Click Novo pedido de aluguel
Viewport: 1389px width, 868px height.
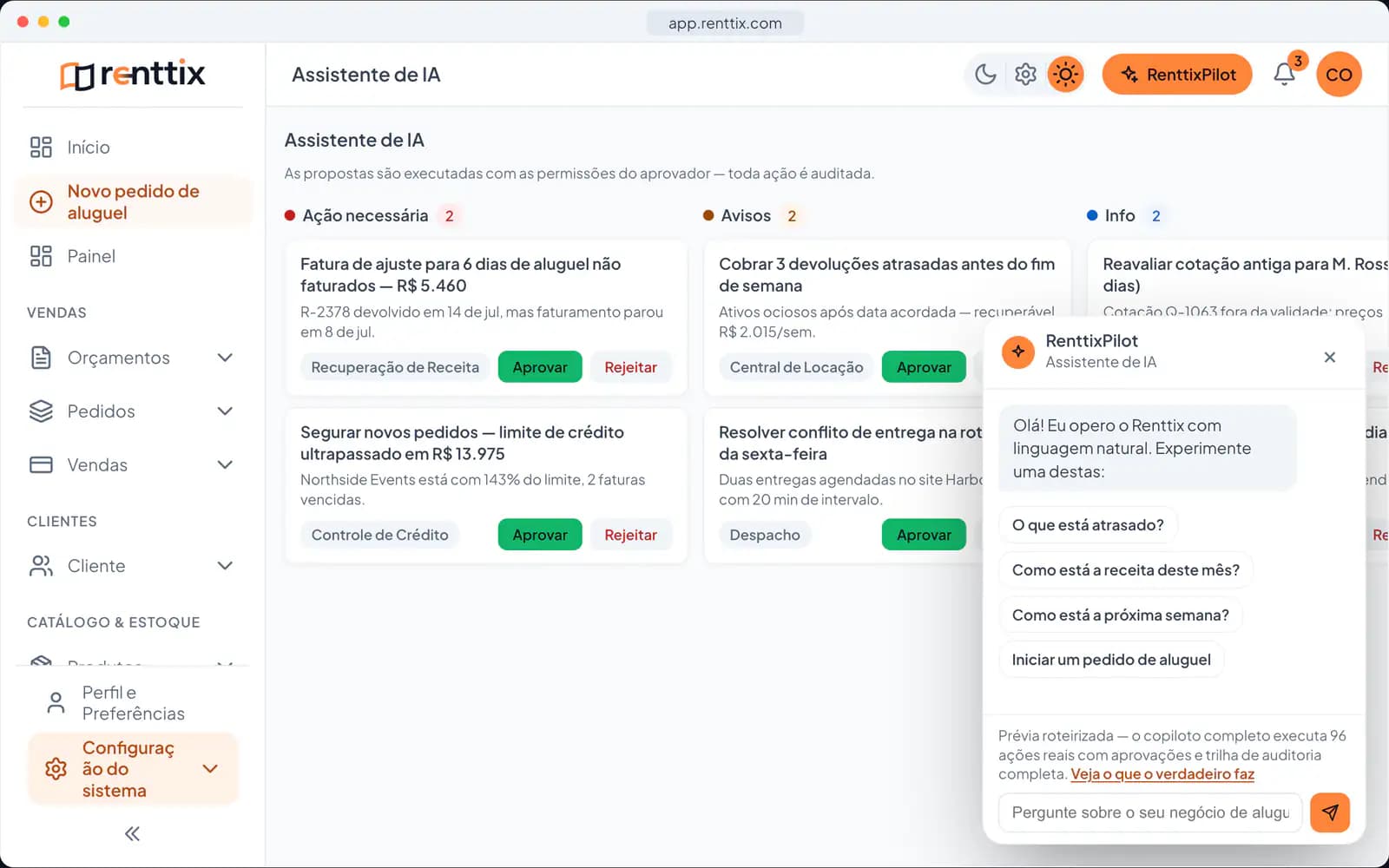tap(133, 202)
